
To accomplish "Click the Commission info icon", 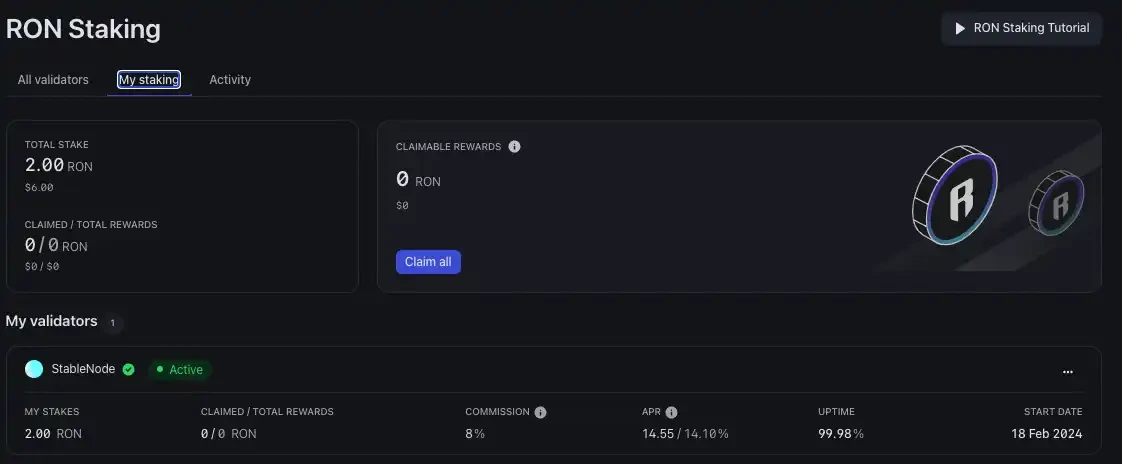I will click(540, 412).
